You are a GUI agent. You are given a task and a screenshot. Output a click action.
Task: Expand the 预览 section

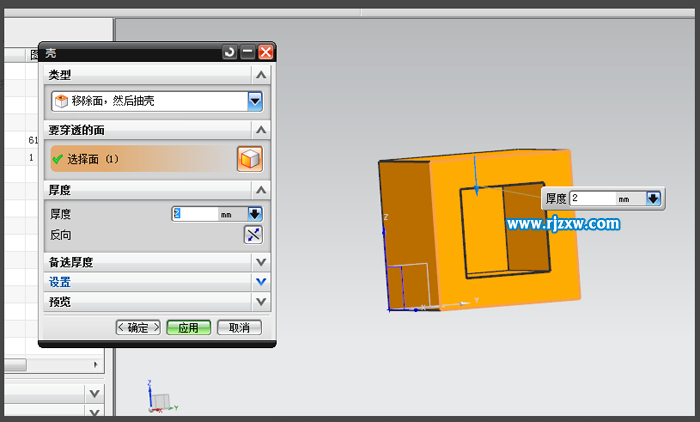(x=261, y=301)
